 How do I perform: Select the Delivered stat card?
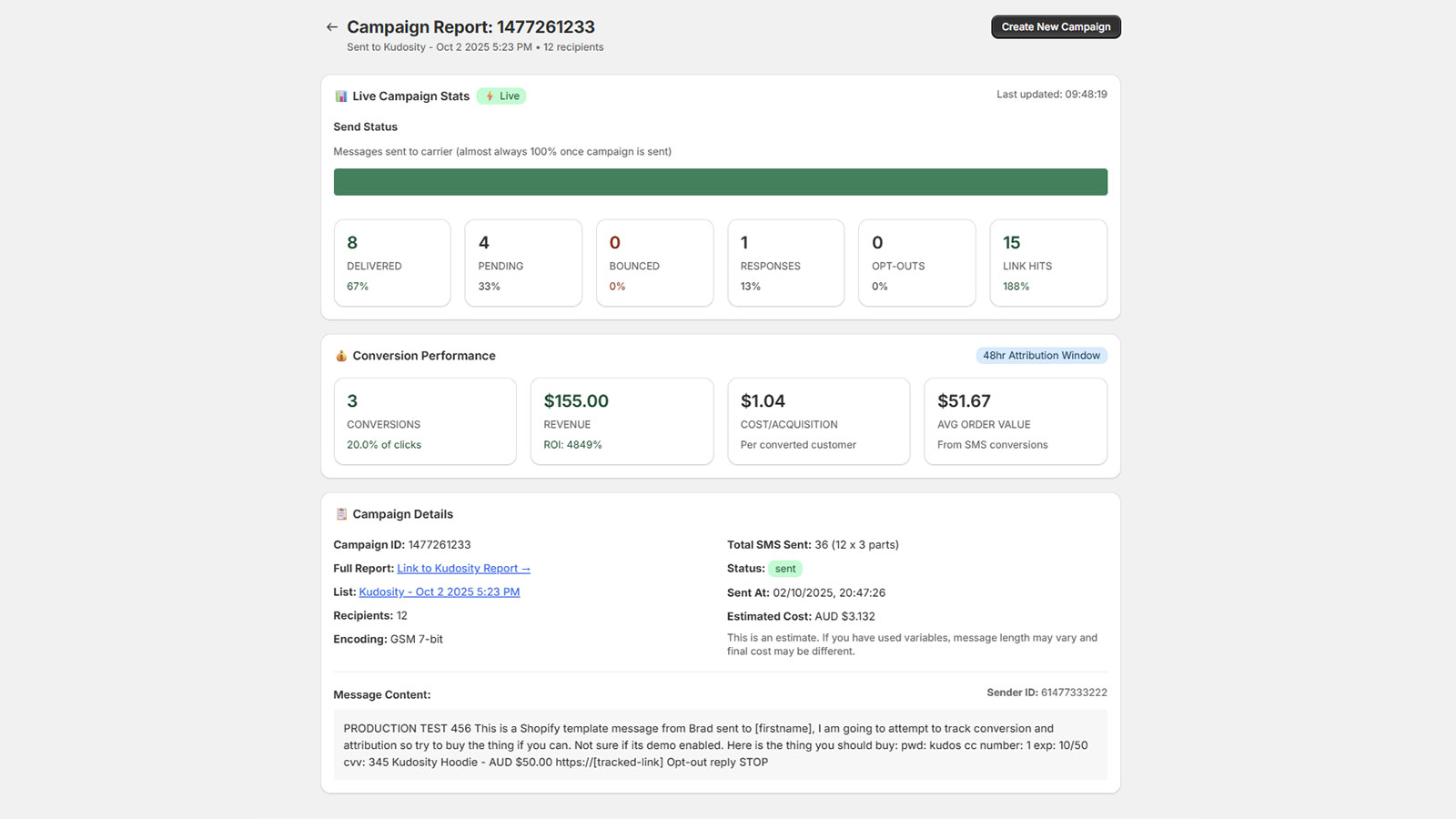tap(392, 263)
